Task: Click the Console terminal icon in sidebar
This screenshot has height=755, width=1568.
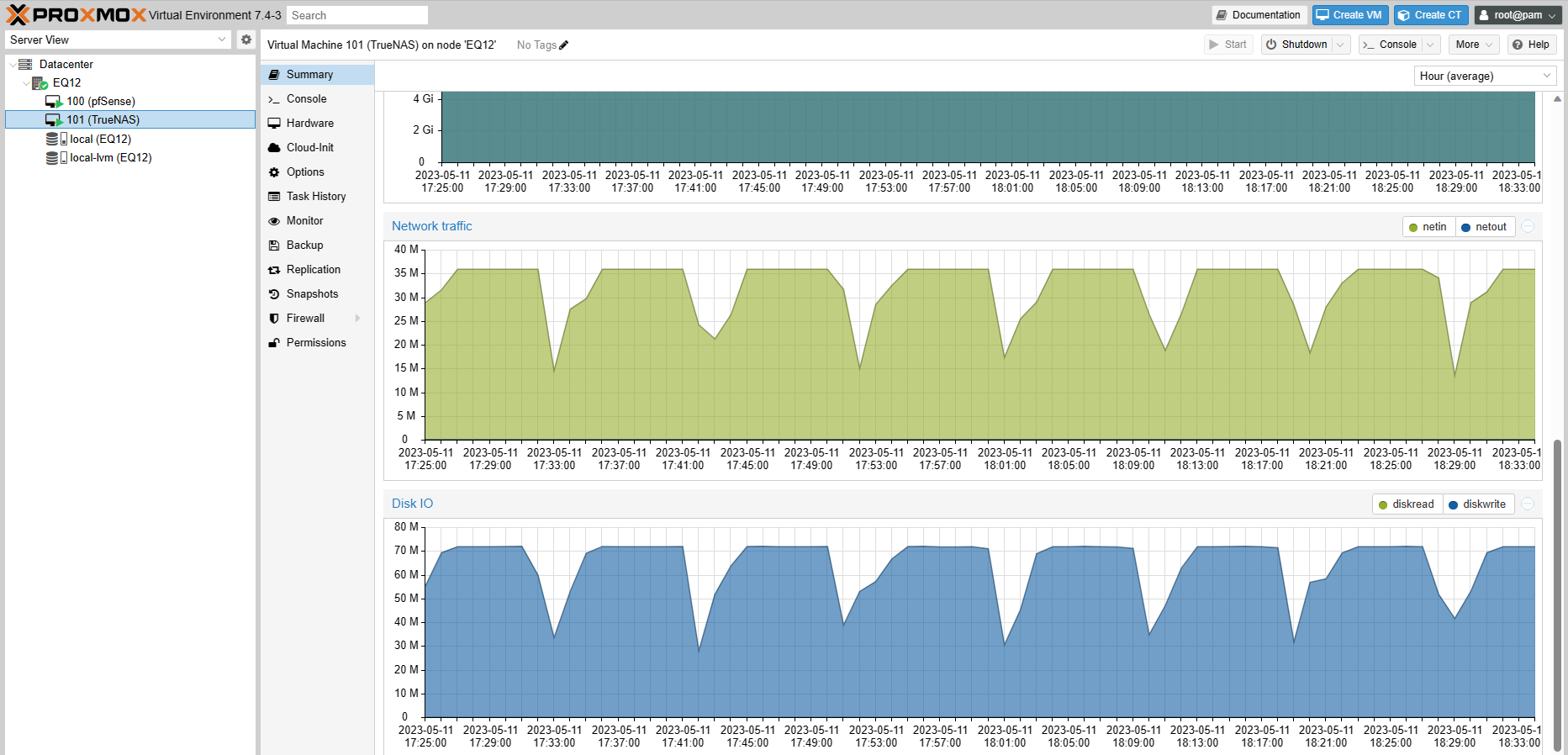Action: click(x=274, y=99)
